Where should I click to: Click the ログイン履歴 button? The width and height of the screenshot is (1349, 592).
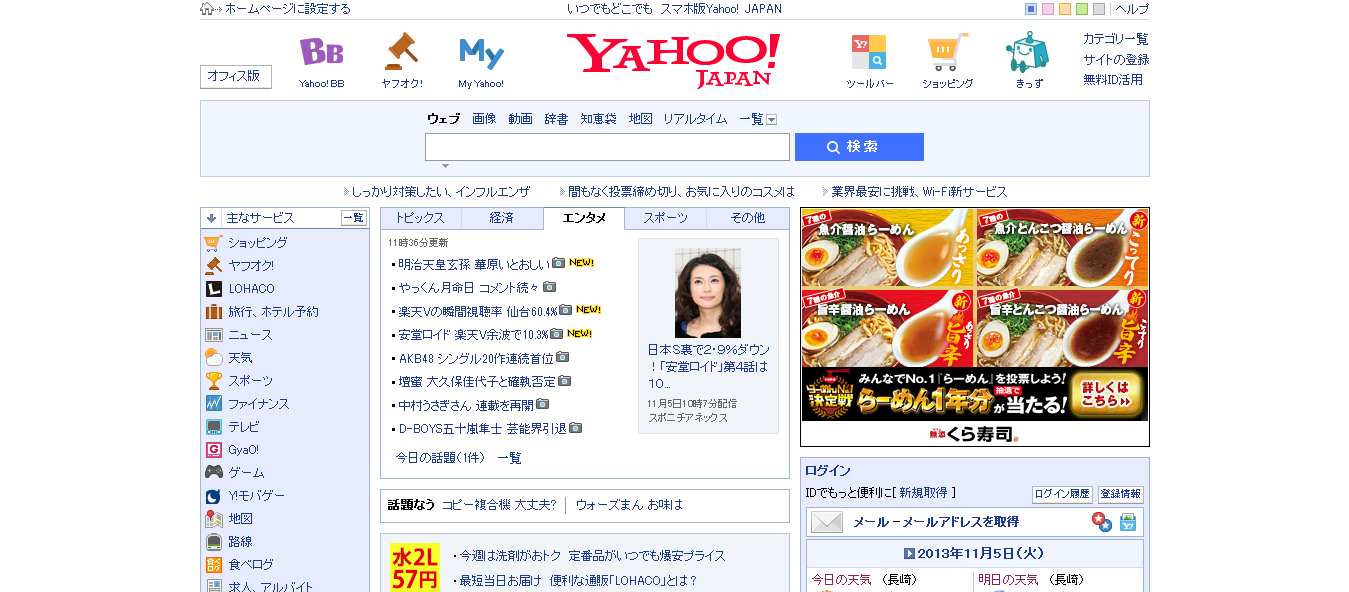coord(1062,494)
